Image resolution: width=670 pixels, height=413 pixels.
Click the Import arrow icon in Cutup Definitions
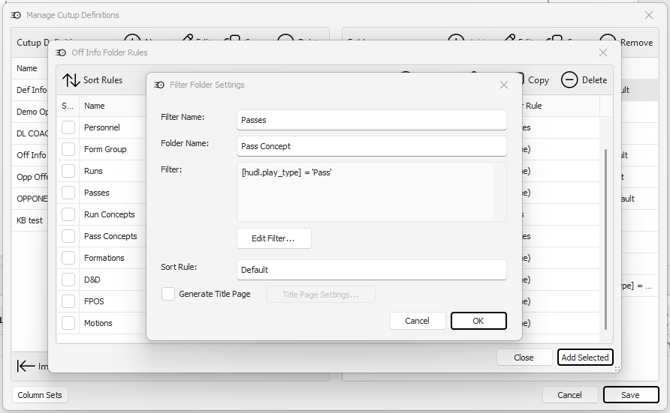26,366
